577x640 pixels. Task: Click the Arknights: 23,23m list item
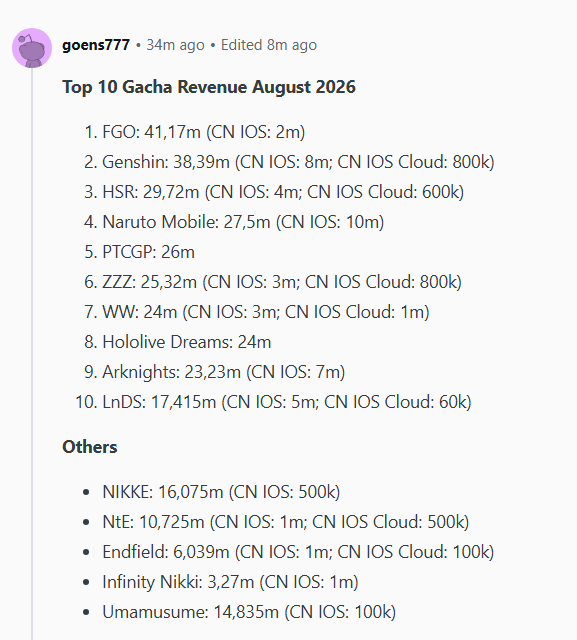point(224,372)
